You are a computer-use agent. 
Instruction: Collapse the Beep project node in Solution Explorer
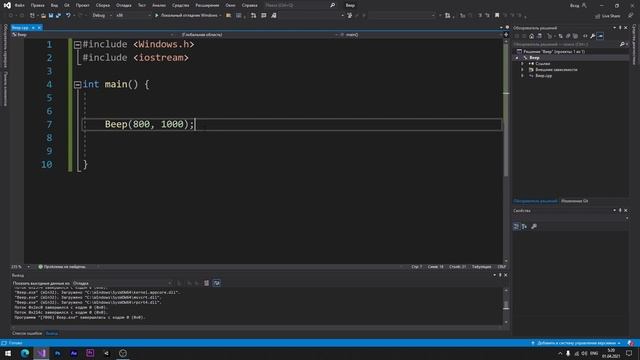pos(517,58)
